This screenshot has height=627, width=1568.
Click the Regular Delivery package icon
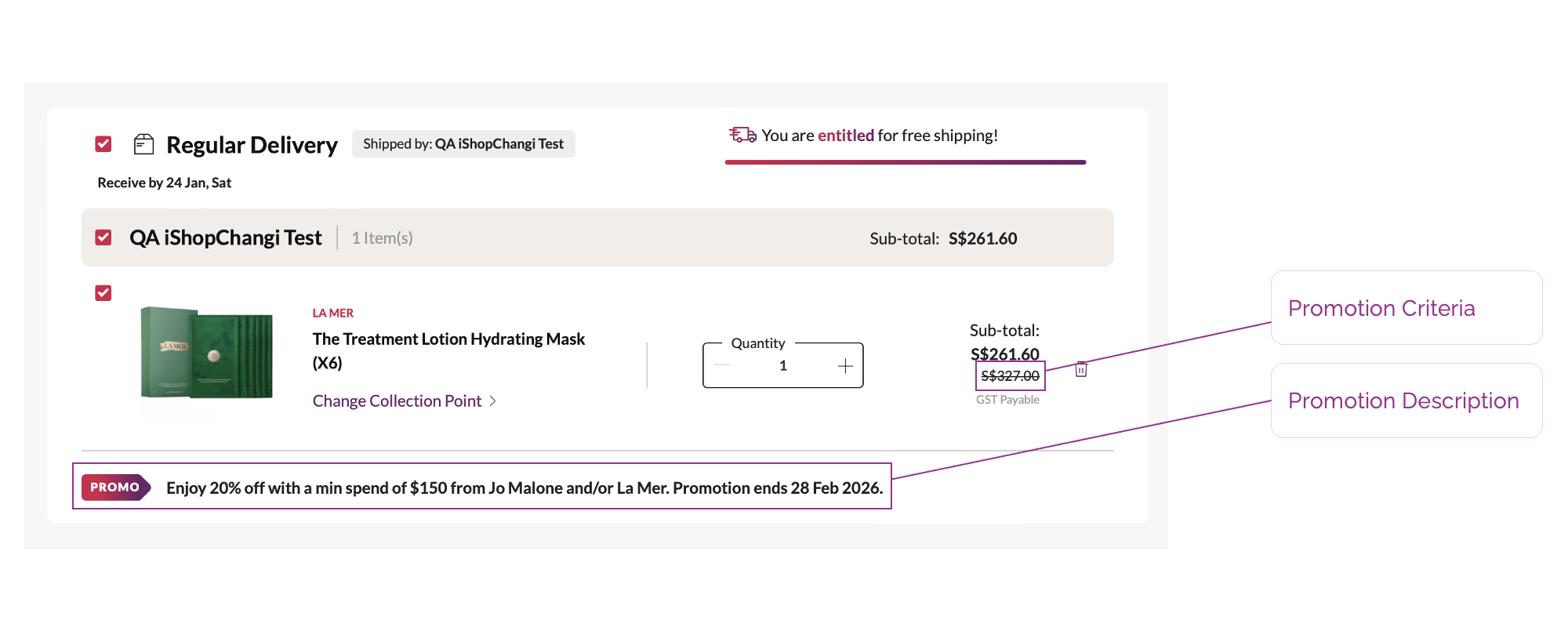click(x=143, y=144)
